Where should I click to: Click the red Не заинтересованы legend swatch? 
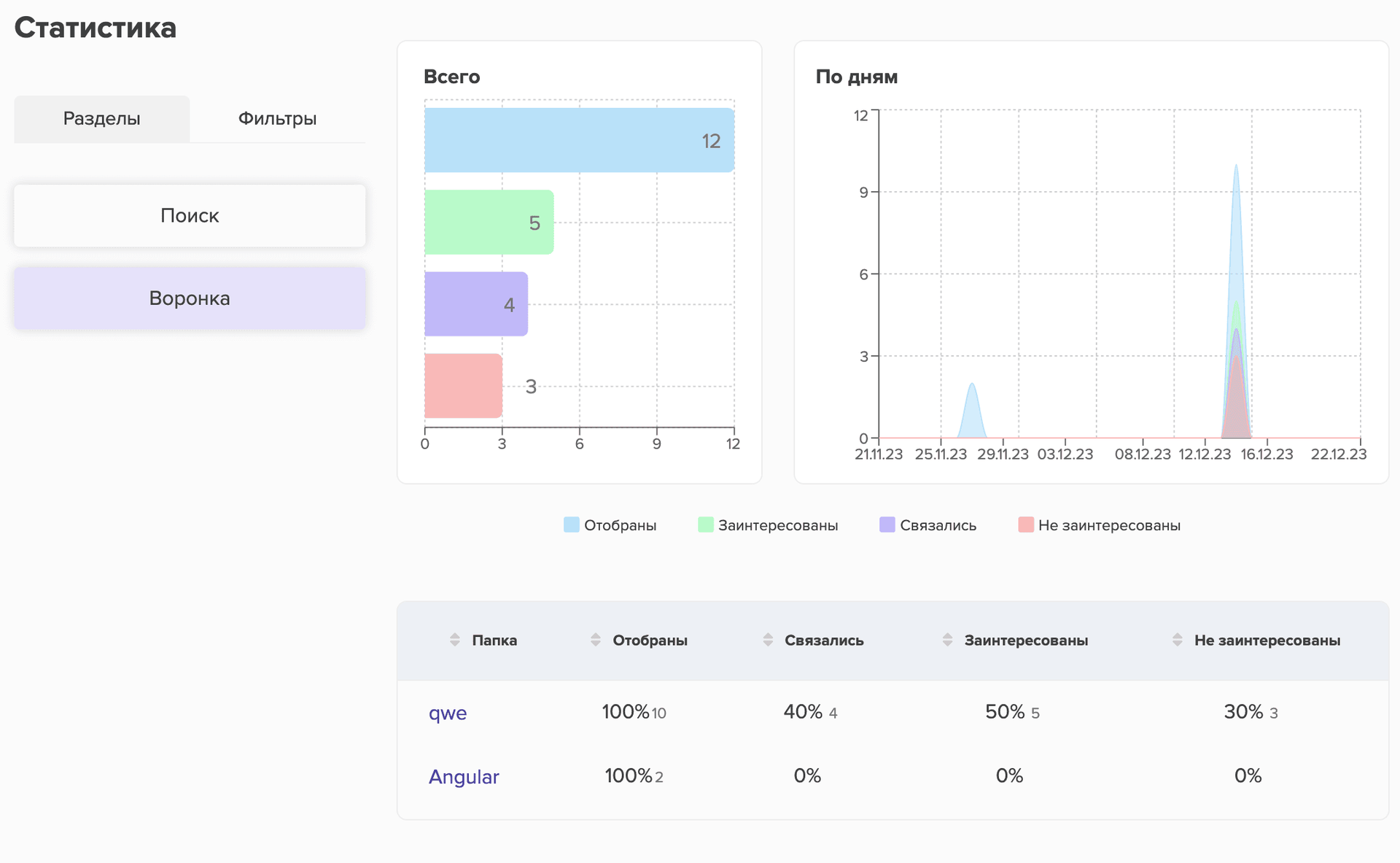1026,525
